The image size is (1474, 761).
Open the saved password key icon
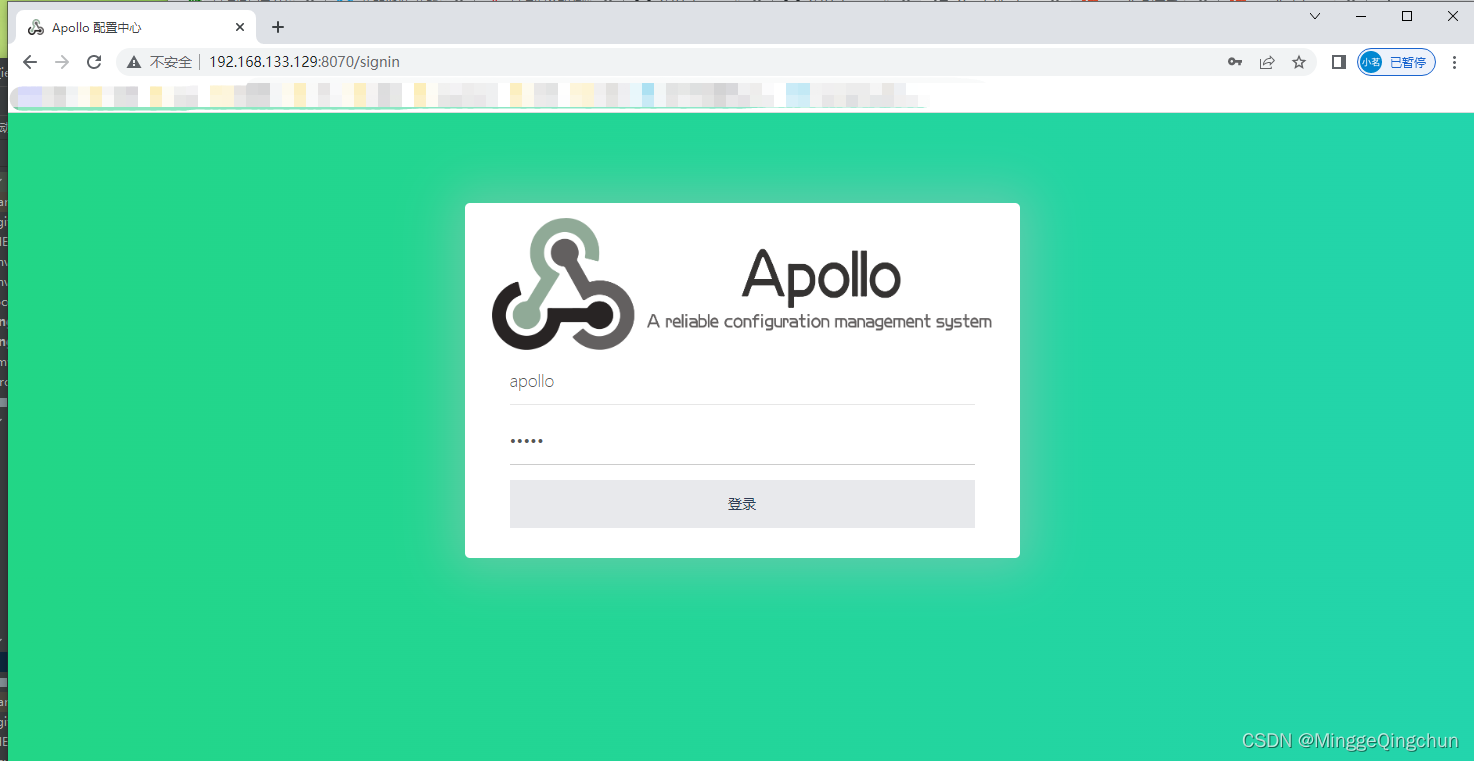click(x=1235, y=62)
